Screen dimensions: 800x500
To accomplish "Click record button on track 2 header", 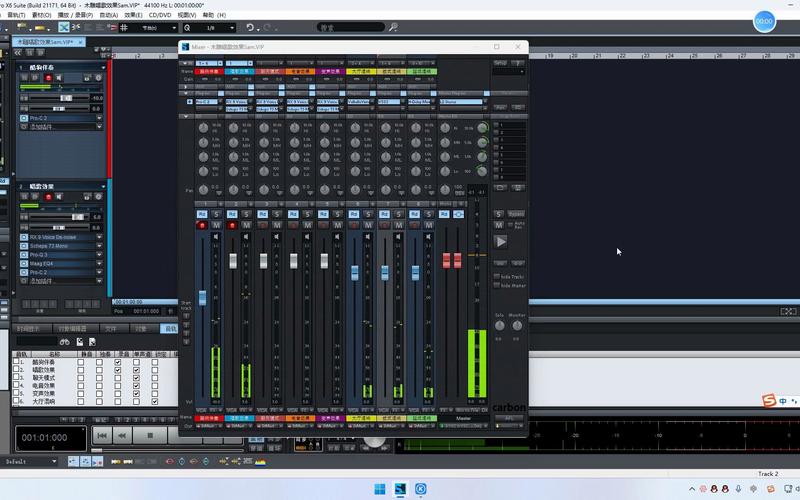I will pyautogui.click(x=48, y=197).
